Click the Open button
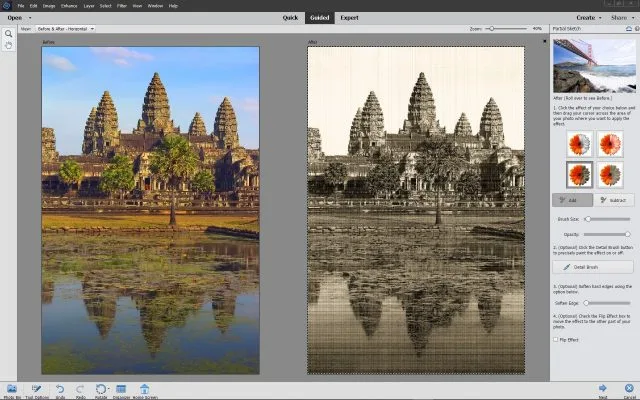 (x=15, y=18)
